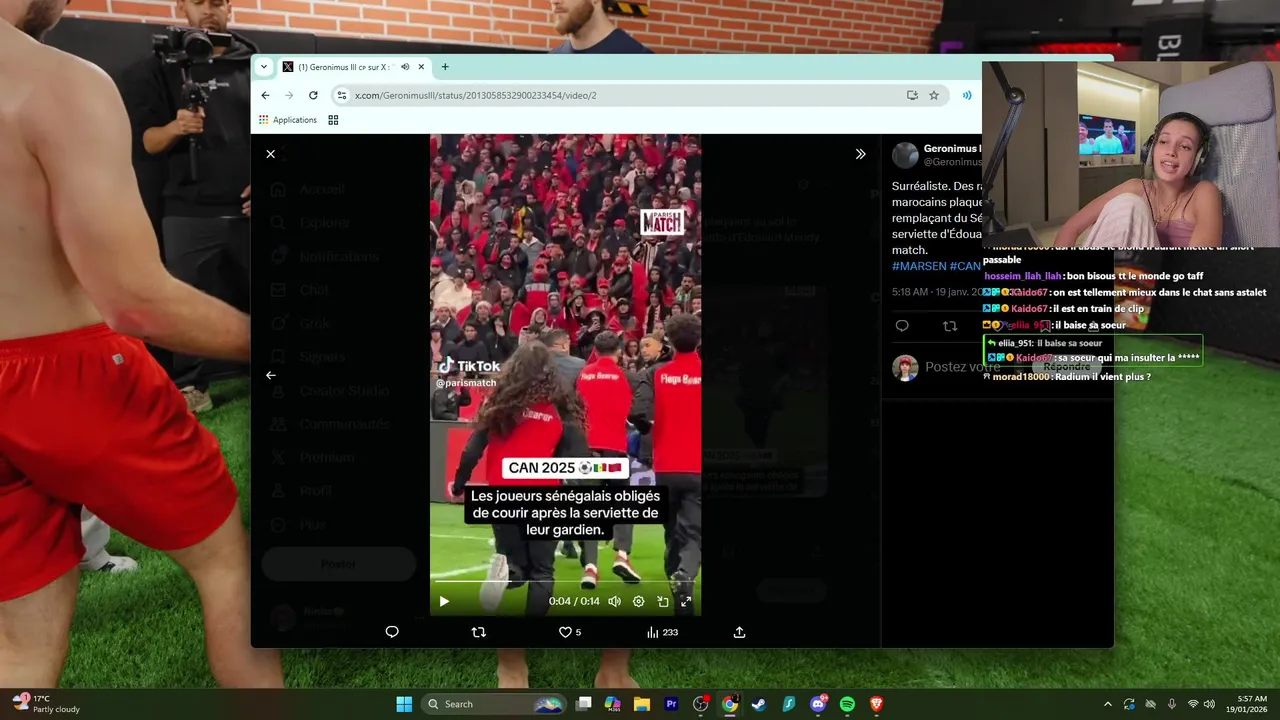
Task: Expand the video to fullscreen
Action: click(x=686, y=602)
